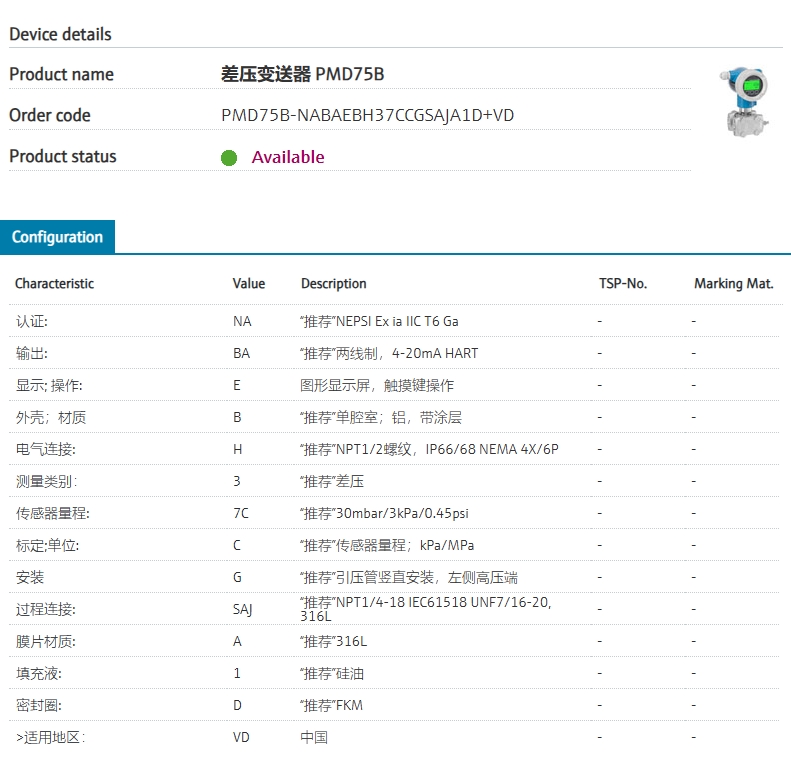Click the Marking Mat. column header
The width and height of the screenshot is (791, 763).
(x=733, y=283)
